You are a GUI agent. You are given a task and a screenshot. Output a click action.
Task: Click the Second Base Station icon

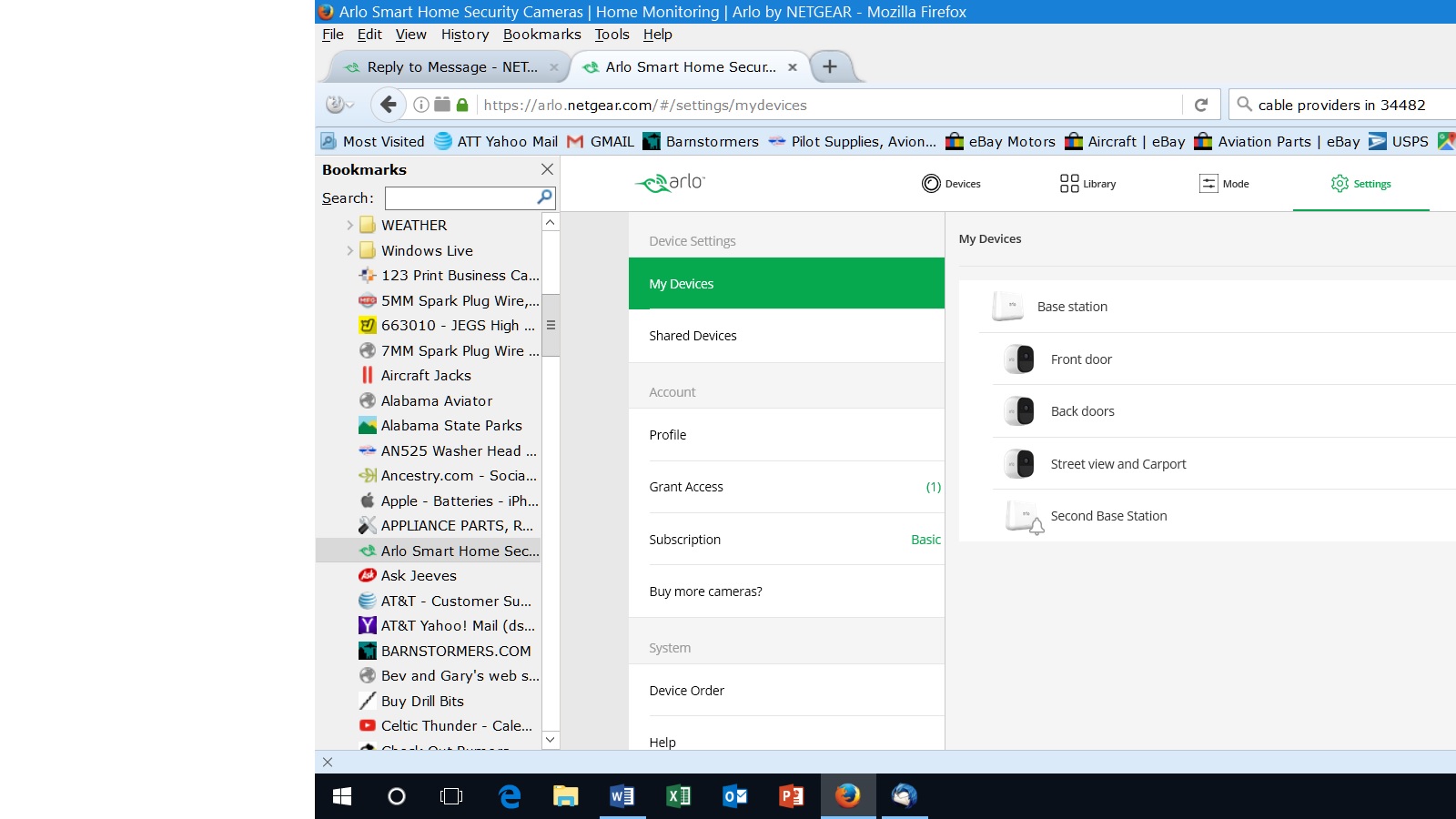(x=1024, y=517)
